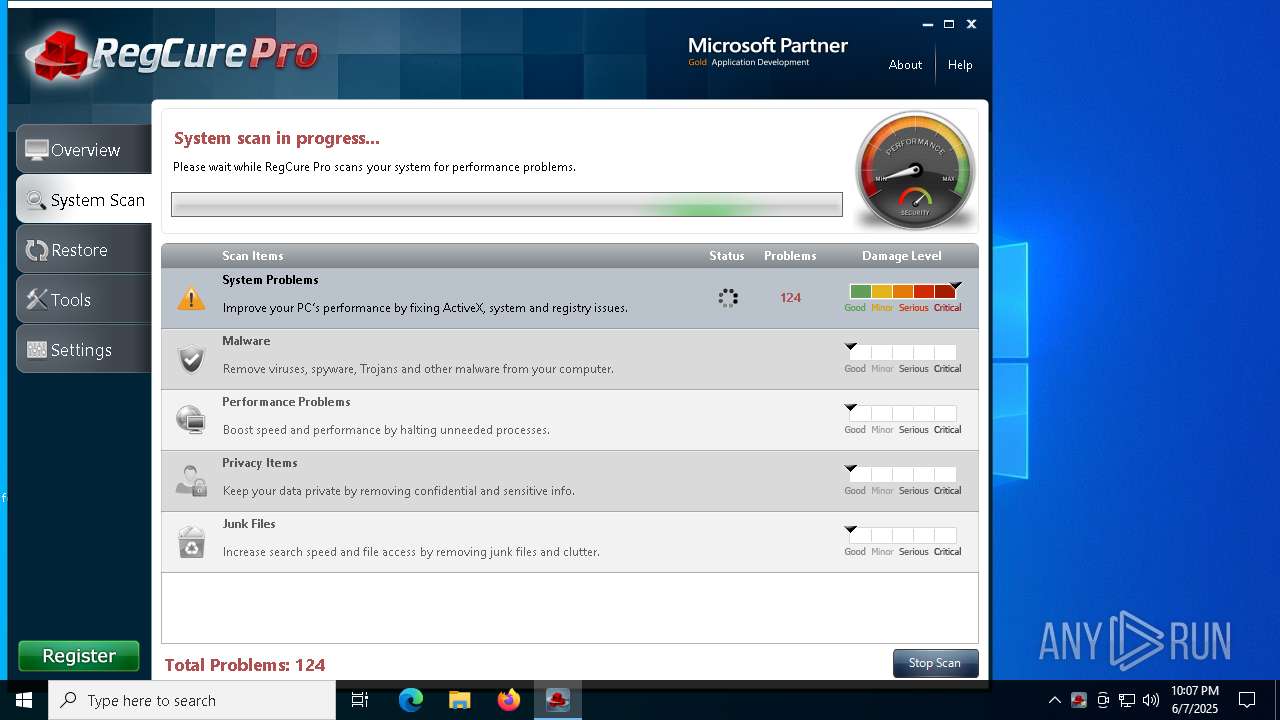Open the About link
The height and width of the screenshot is (720, 1280).
click(x=905, y=65)
